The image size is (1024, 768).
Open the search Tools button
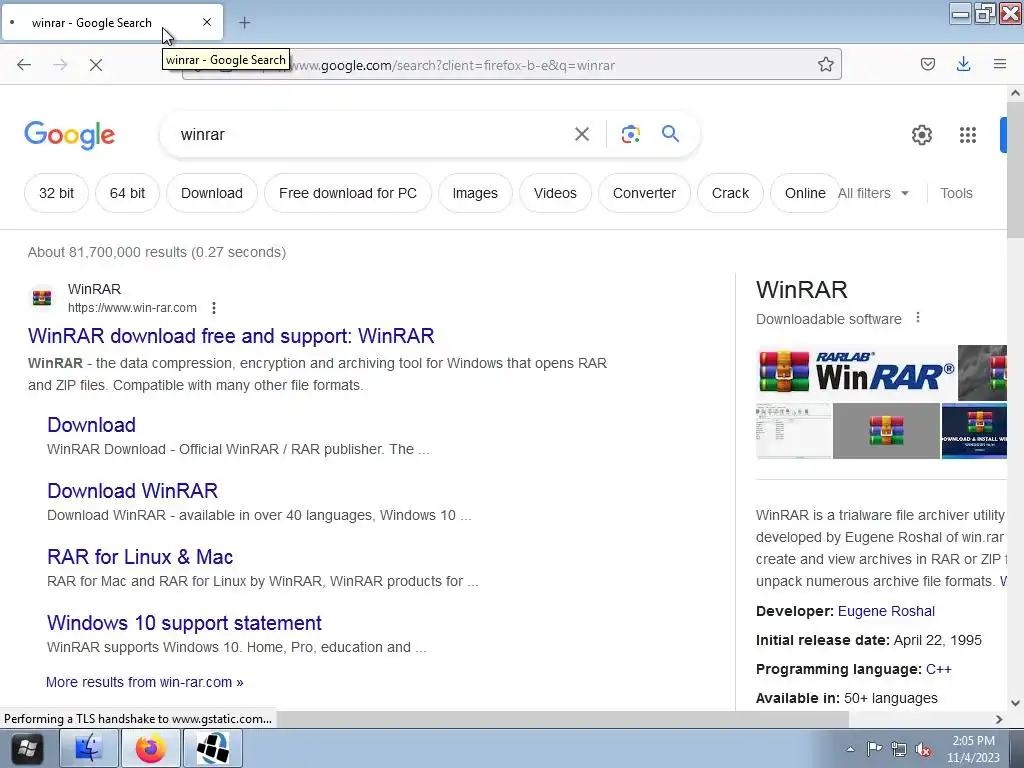pyautogui.click(x=956, y=193)
